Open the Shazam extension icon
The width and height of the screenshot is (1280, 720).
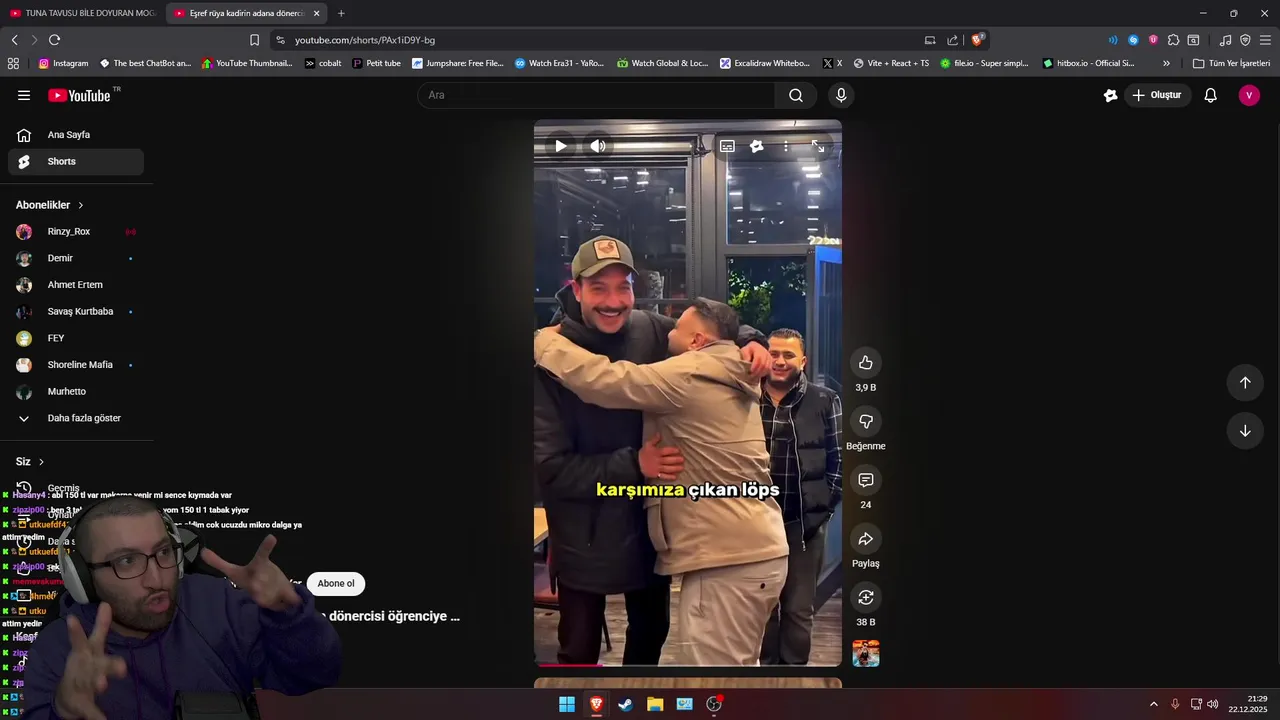(1133, 40)
